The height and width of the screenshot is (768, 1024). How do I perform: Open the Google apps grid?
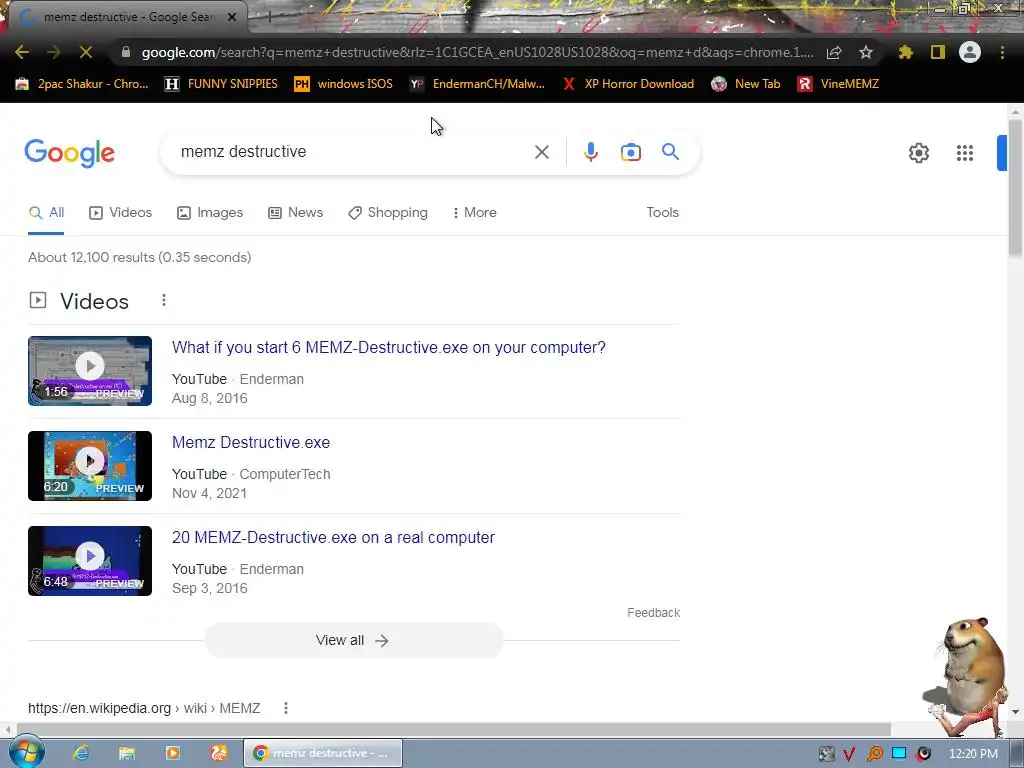point(965,153)
